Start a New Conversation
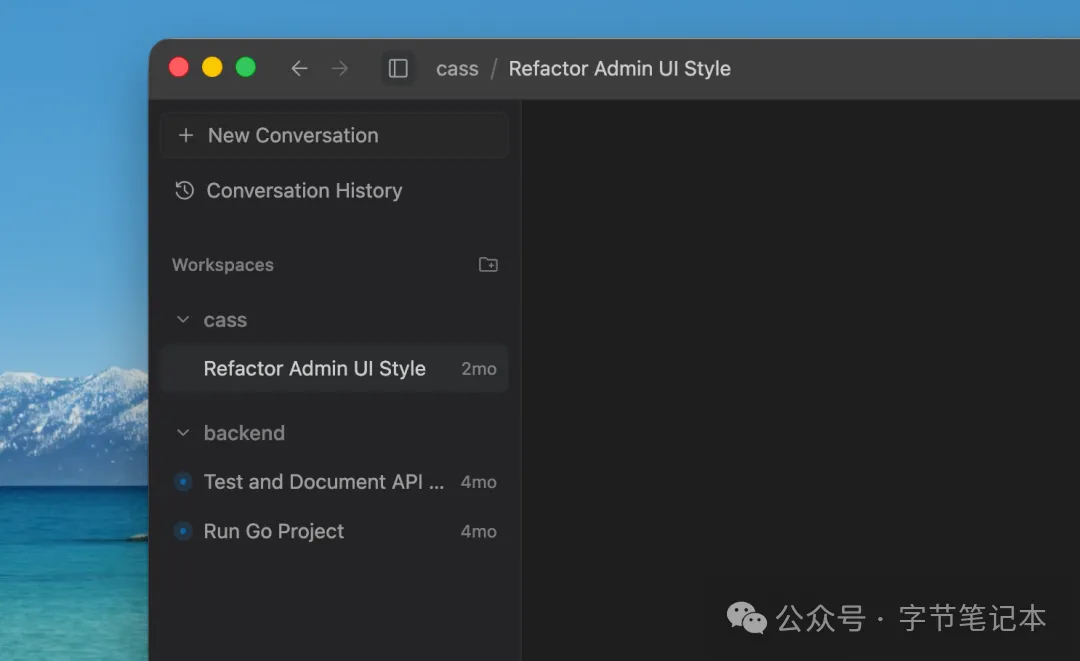Image resolution: width=1080 pixels, height=661 pixels. pos(334,135)
